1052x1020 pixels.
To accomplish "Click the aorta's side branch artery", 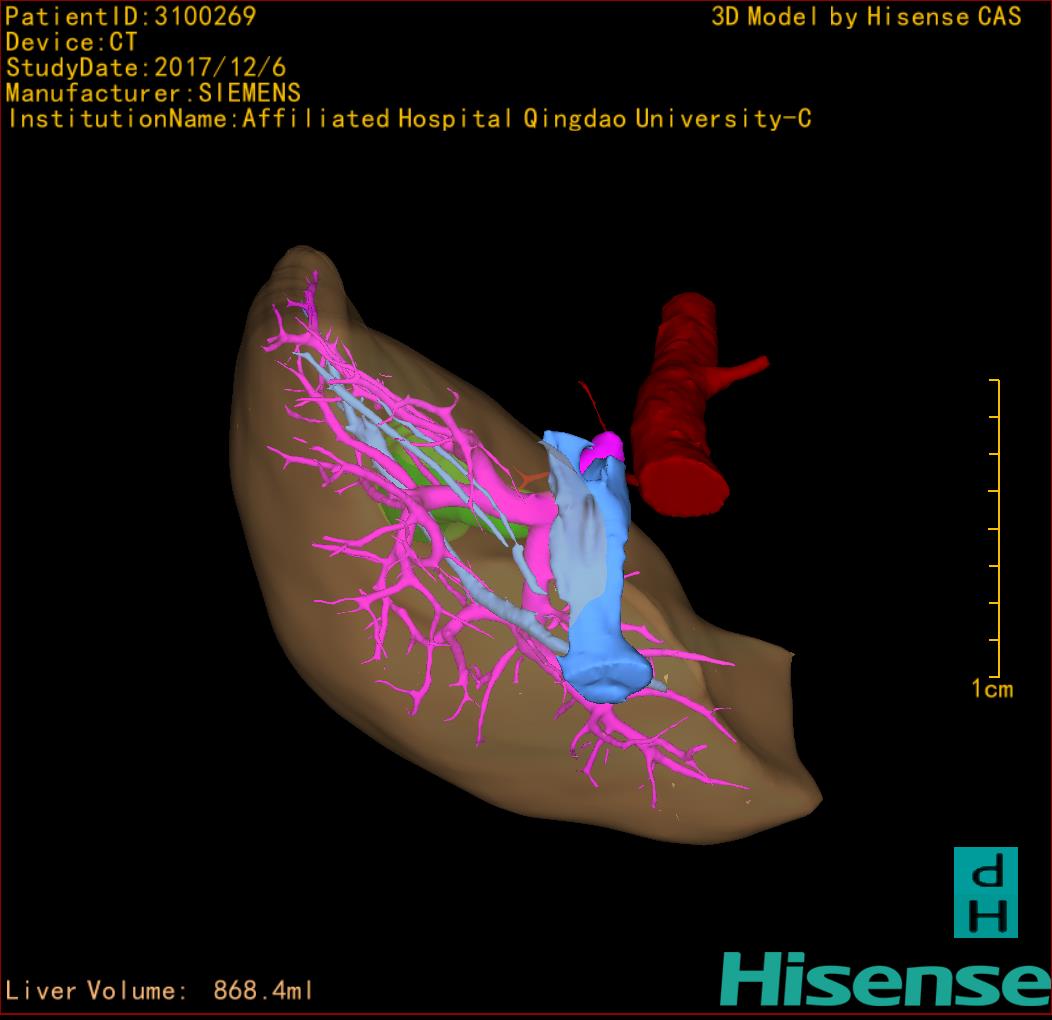I will 742,372.
